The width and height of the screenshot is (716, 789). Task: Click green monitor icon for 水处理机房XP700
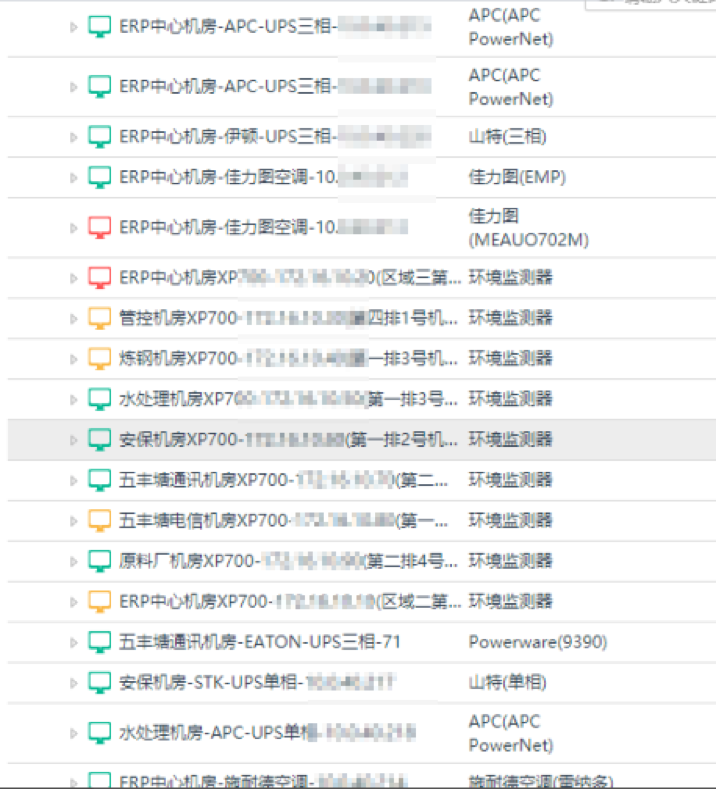click(100, 400)
